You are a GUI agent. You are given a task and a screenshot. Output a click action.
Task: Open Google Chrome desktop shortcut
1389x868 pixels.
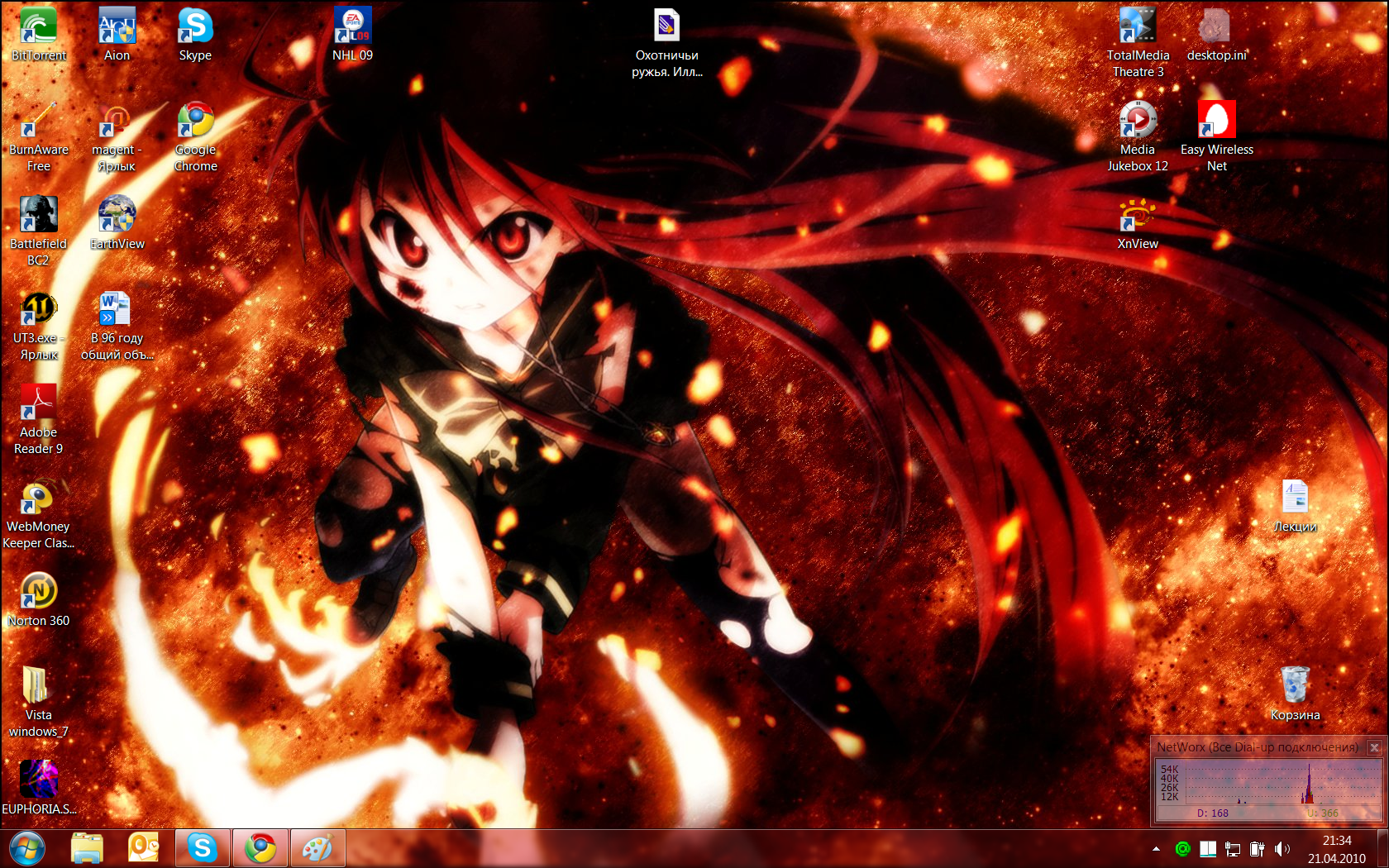(196, 137)
